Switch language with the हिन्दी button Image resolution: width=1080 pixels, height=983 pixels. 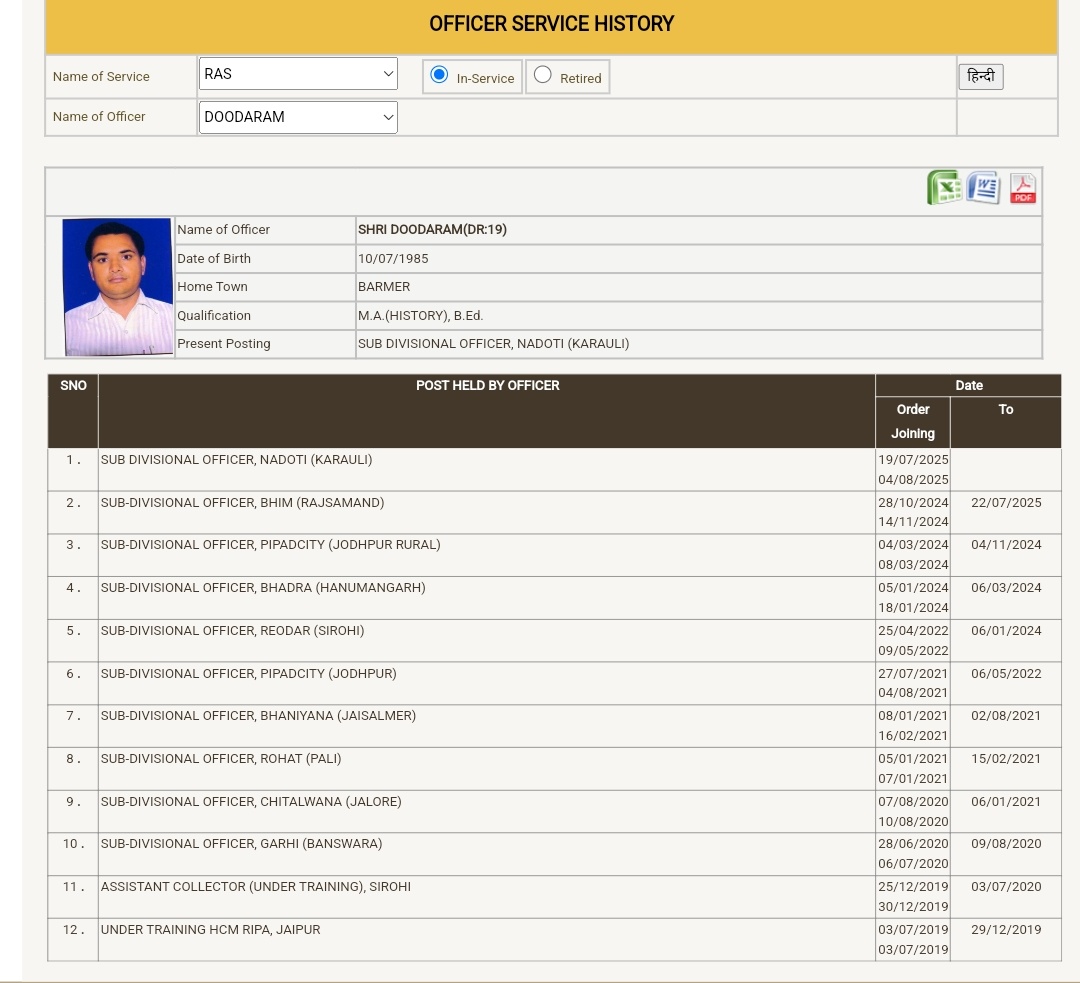(x=981, y=76)
